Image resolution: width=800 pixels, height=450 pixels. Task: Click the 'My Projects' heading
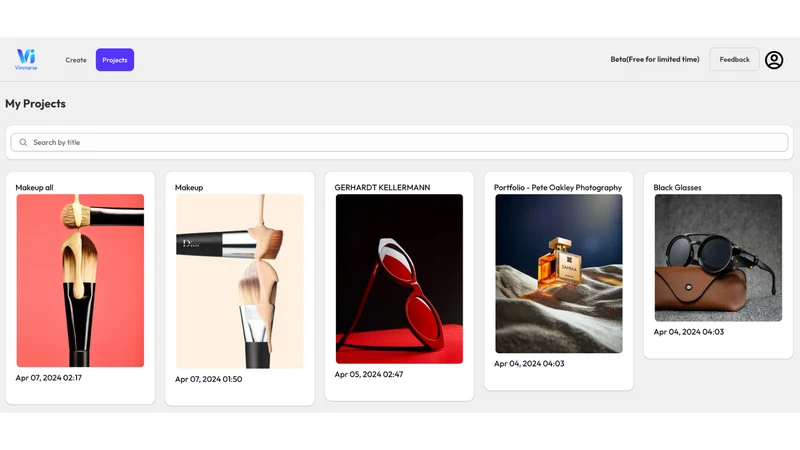click(x=35, y=104)
